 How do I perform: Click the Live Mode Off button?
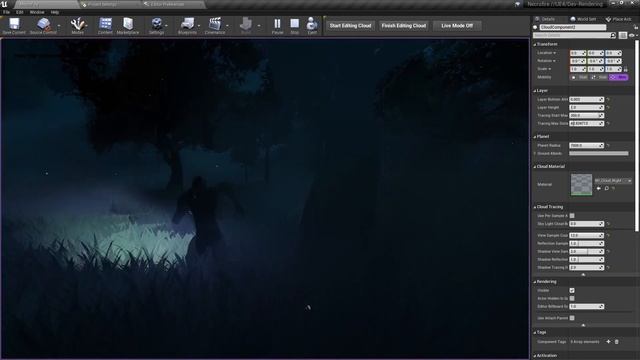pyautogui.click(x=457, y=26)
